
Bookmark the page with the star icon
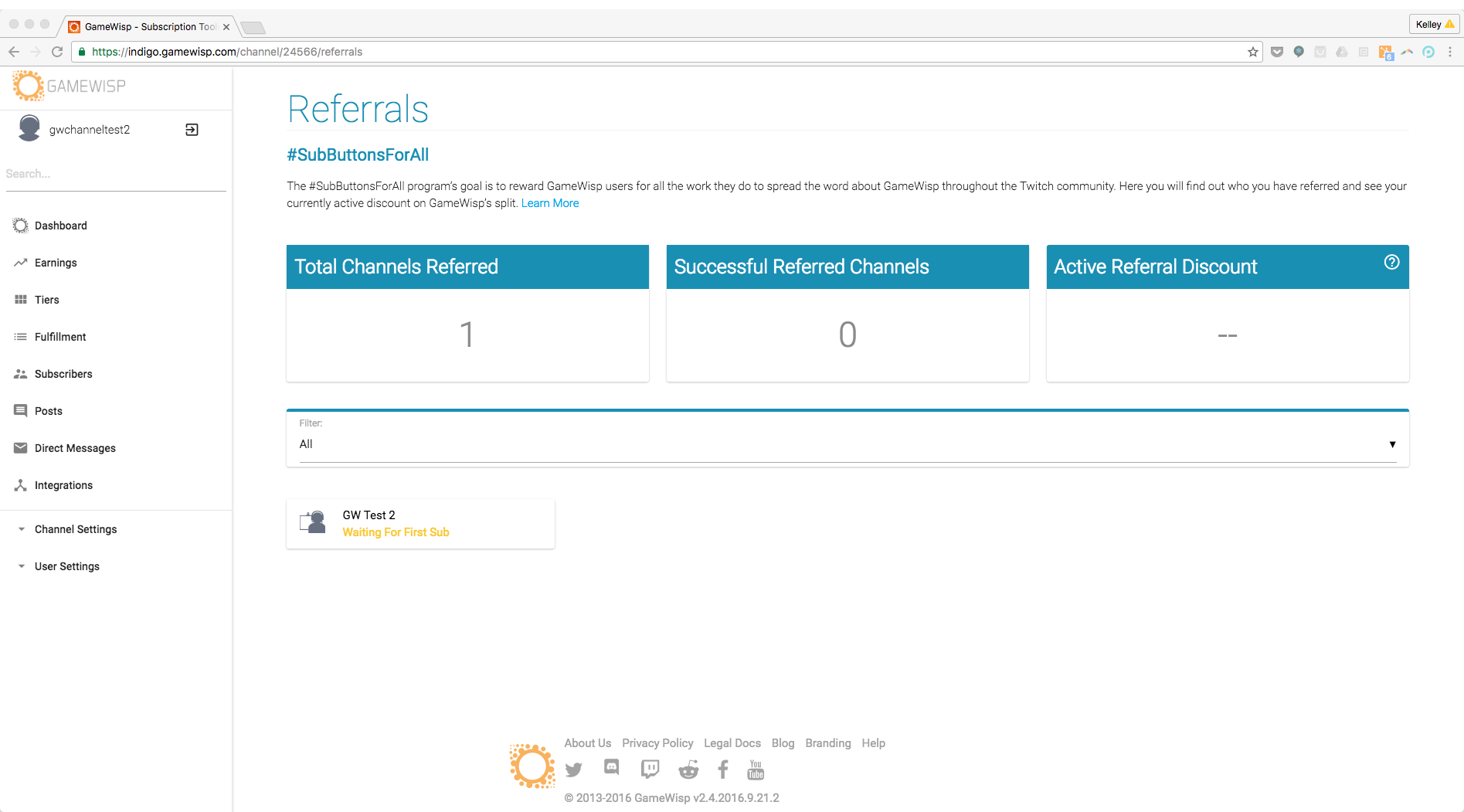1252,52
